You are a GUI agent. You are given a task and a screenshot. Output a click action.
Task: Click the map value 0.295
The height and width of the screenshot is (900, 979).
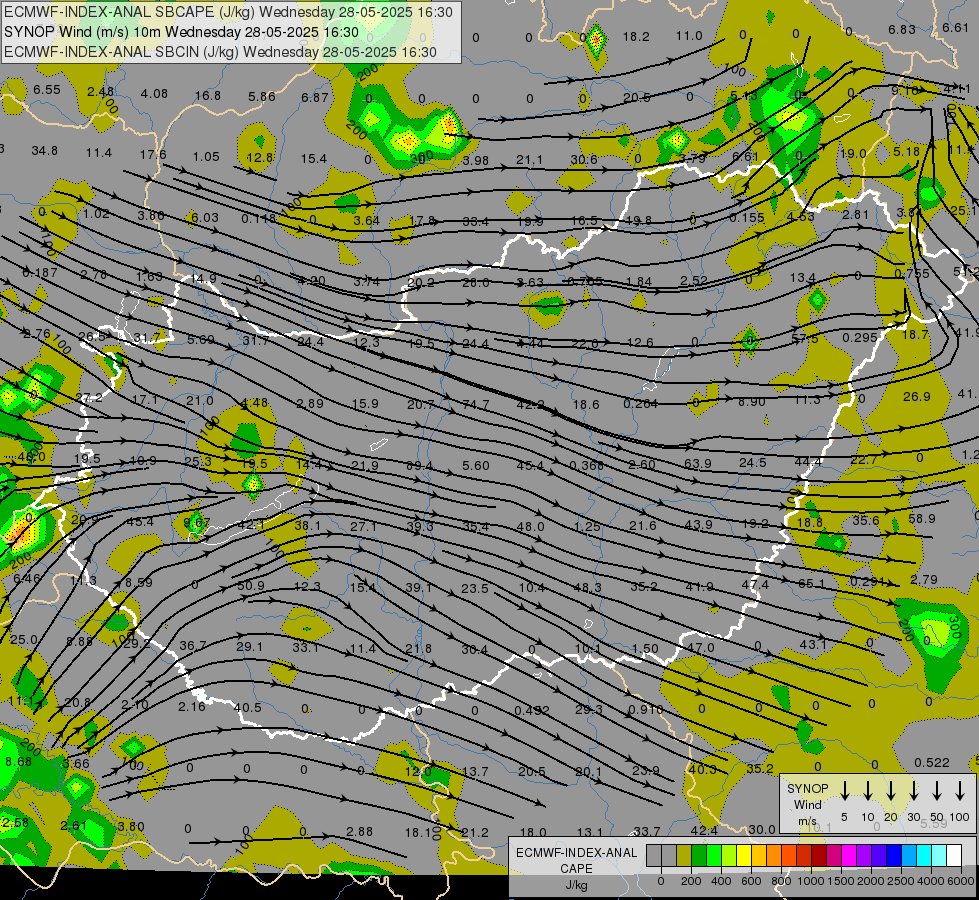tap(860, 337)
